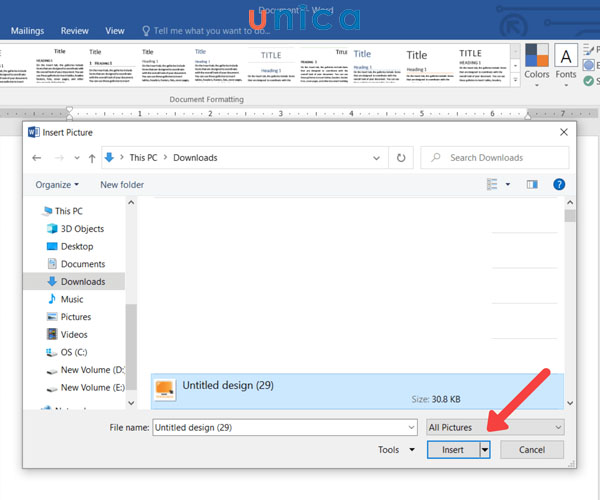
Task: Toggle the preview pane icon
Action: pos(532,184)
